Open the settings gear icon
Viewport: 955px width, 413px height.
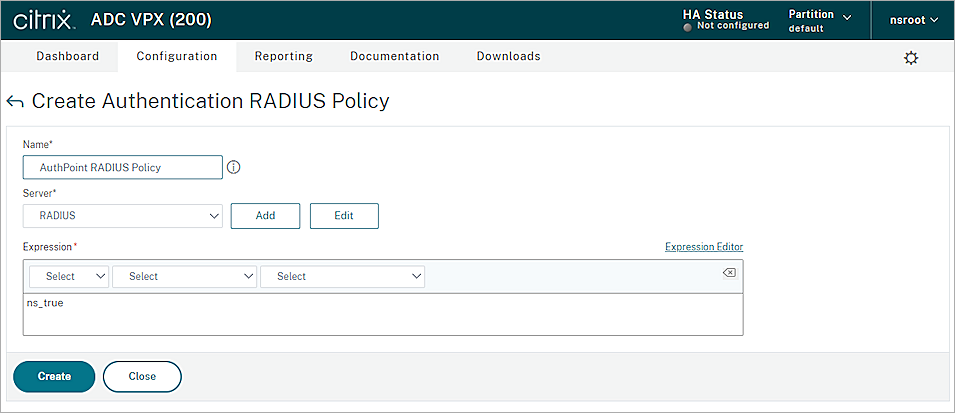(x=910, y=58)
